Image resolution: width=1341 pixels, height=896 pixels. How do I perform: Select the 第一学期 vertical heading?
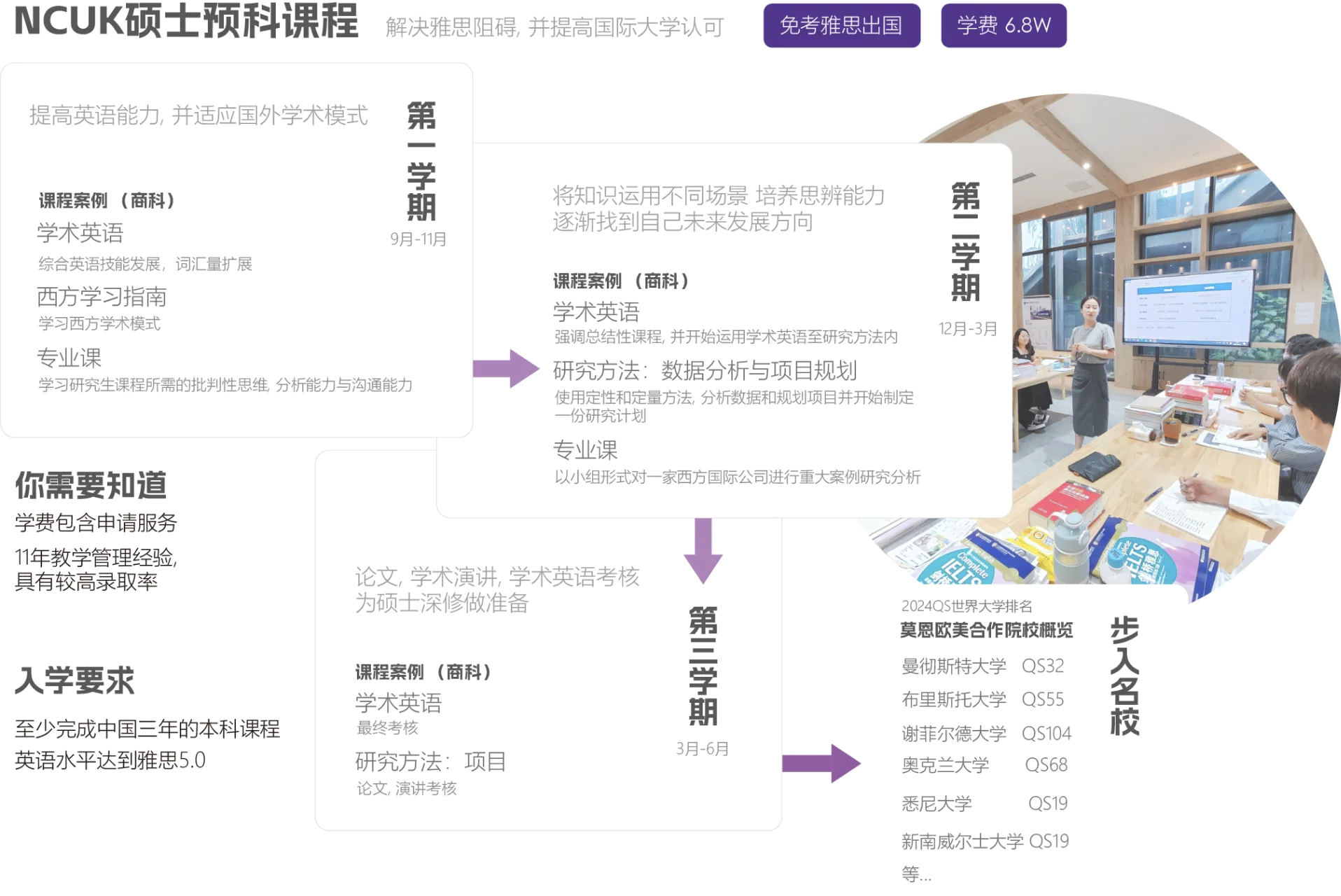421,161
